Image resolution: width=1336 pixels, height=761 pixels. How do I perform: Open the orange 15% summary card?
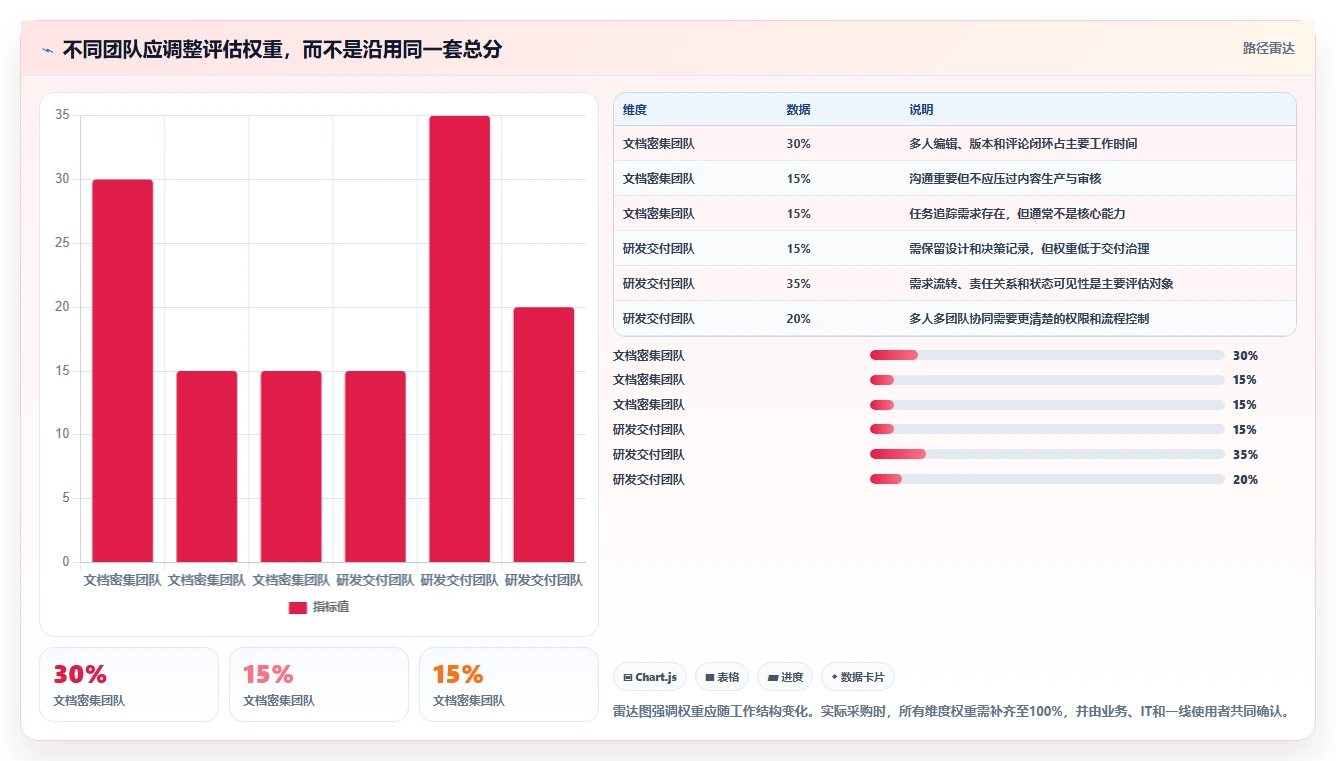click(x=509, y=684)
